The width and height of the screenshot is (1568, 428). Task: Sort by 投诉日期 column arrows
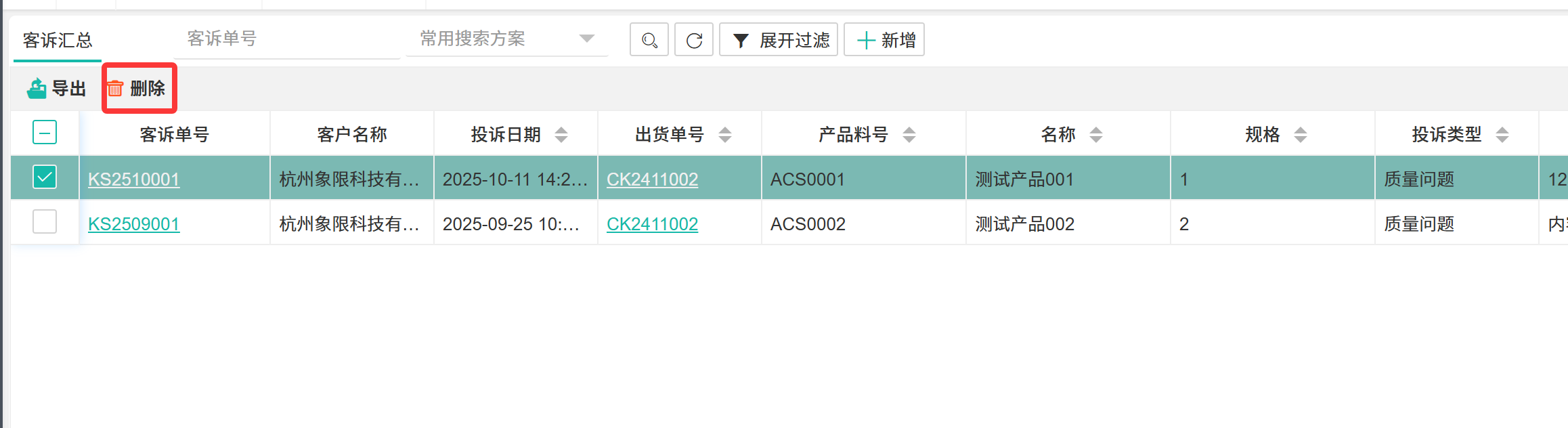561,134
